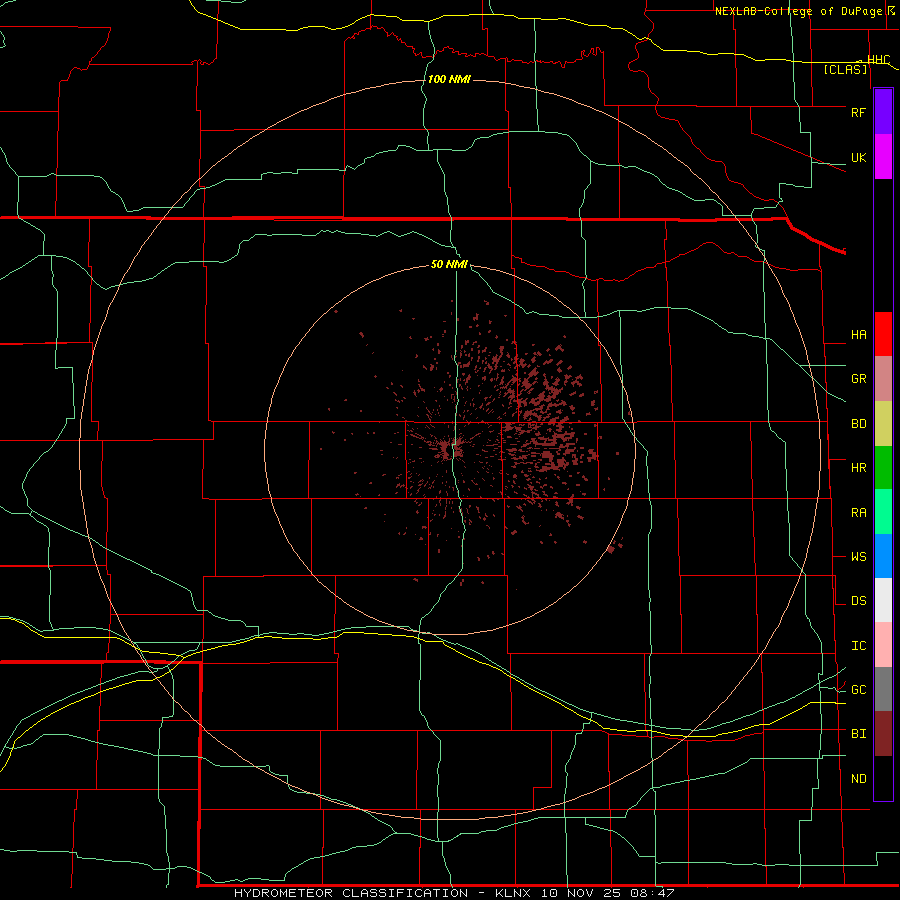Click the HHC product label
The width and height of the screenshot is (900, 900).
[879, 60]
